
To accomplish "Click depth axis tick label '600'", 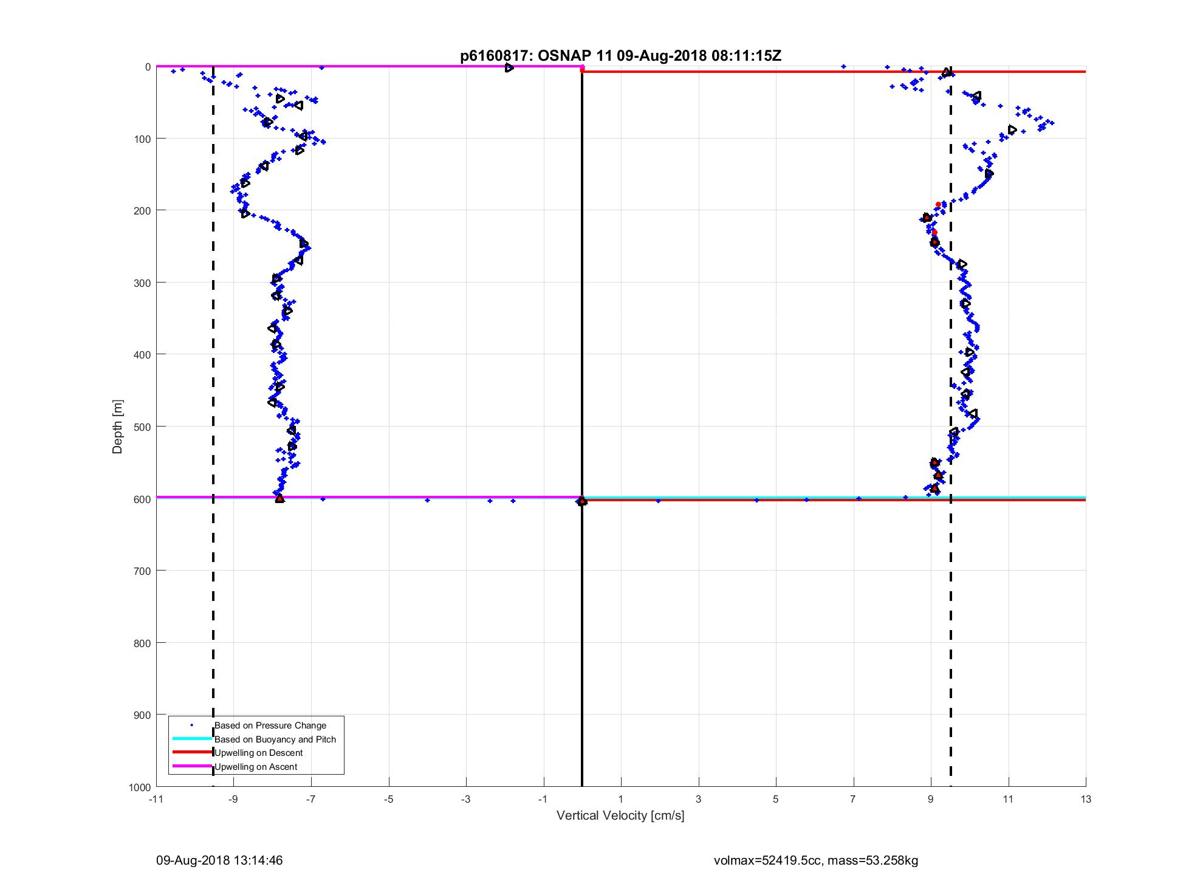I will 141,499.
